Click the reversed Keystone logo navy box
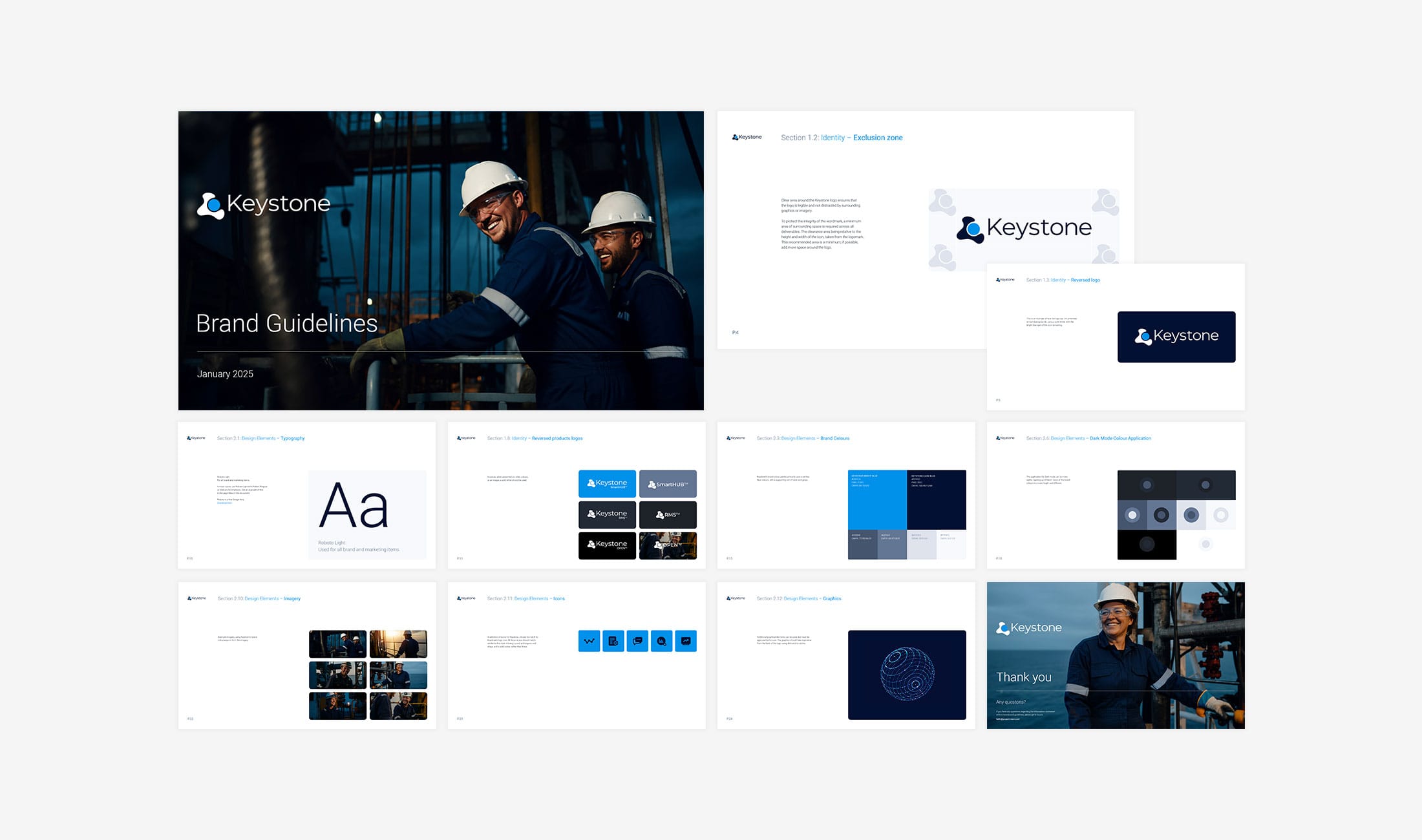 1176,337
